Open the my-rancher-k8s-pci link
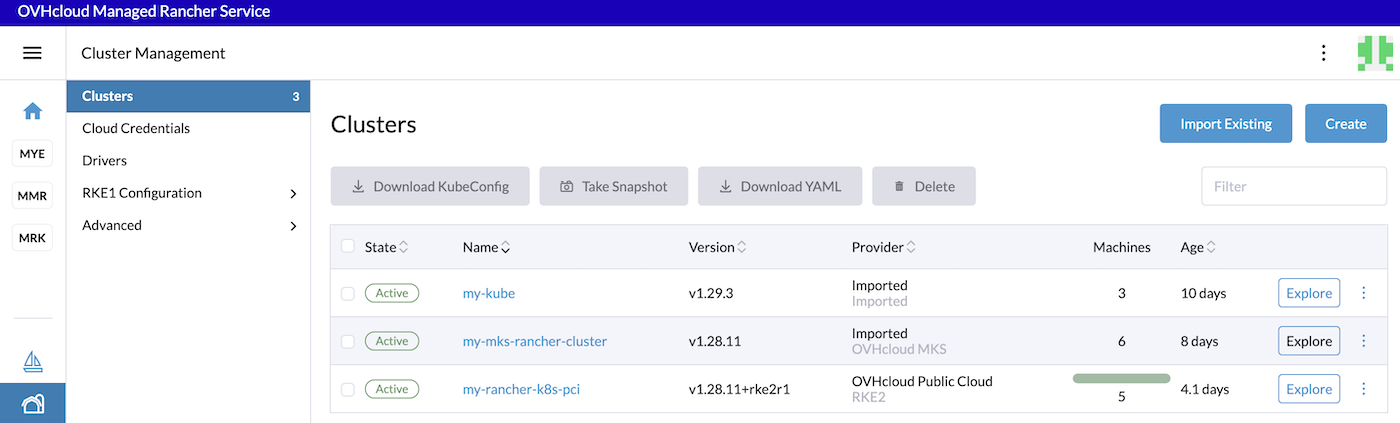Viewport: 1400px width, 423px height. [521, 390]
